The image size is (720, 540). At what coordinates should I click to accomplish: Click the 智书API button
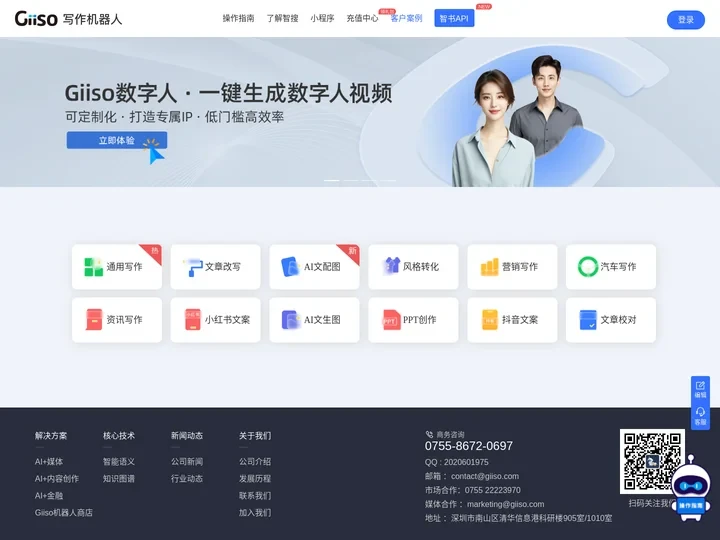pyautogui.click(x=454, y=18)
